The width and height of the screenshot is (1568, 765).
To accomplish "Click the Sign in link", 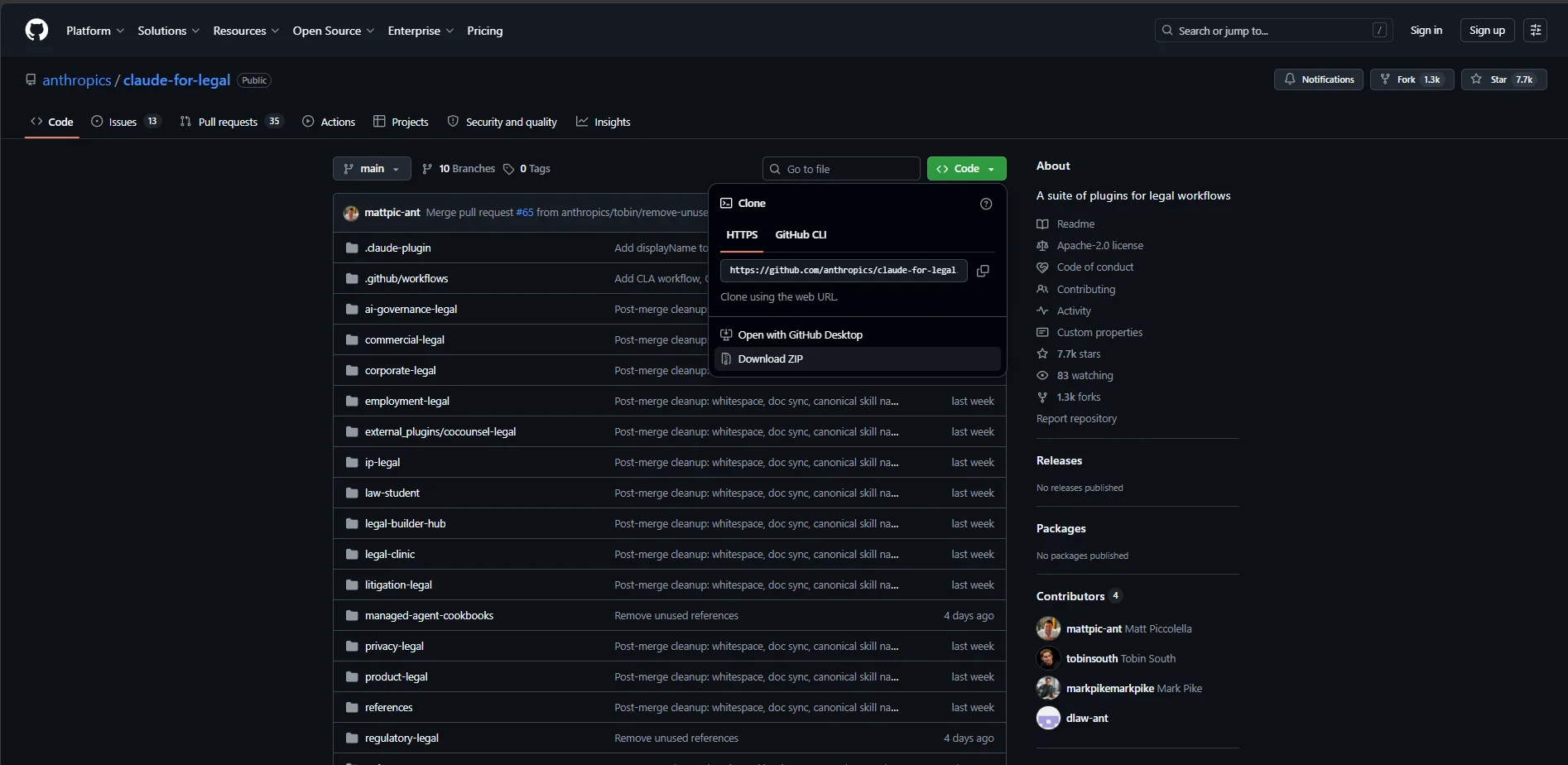I will (x=1426, y=31).
